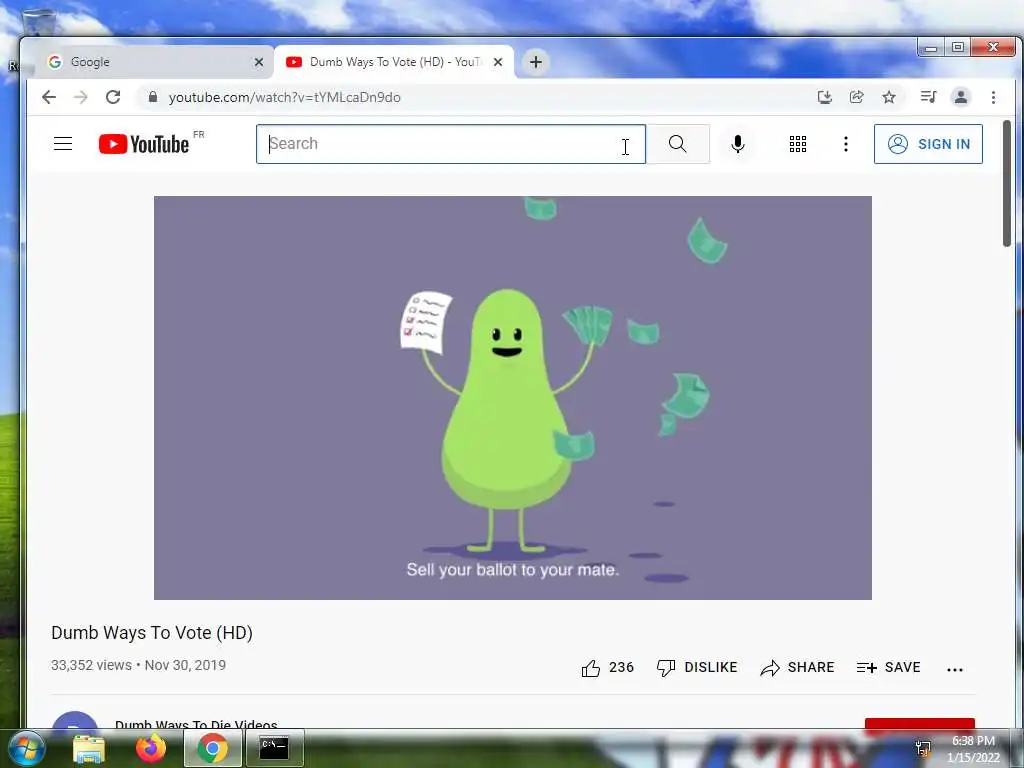This screenshot has height=768, width=1024.
Task: Open the YouTube hamburger guide menu
Action: tap(63, 144)
